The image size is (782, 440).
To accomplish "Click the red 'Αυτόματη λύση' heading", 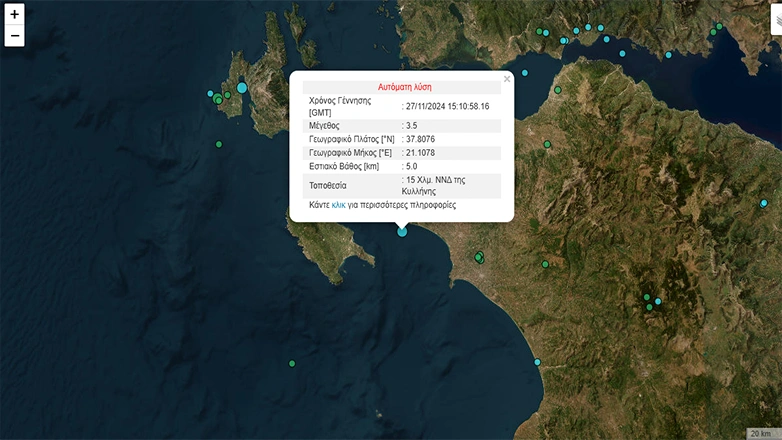I will pos(405,87).
